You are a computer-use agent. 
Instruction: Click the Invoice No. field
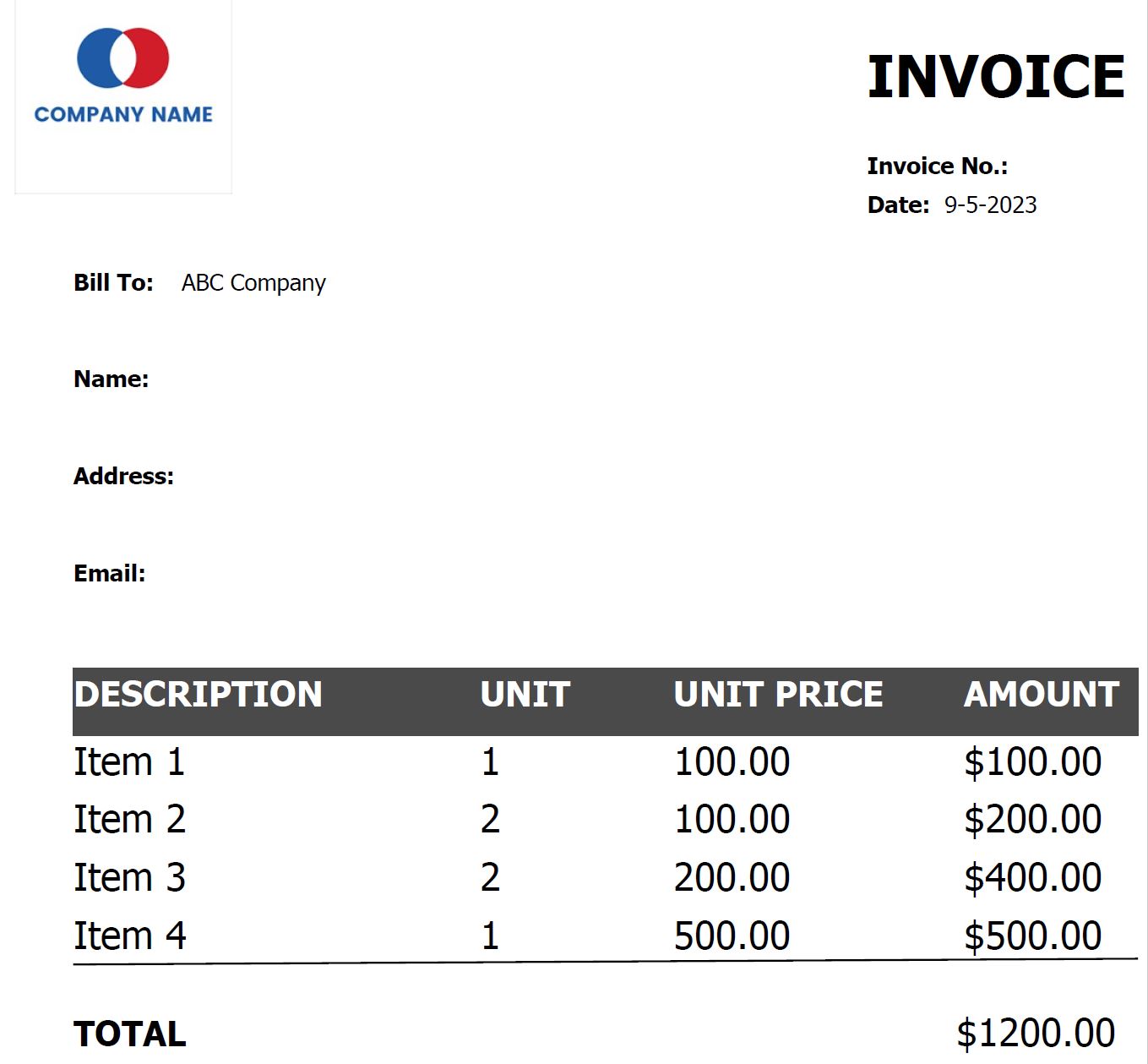[937, 166]
